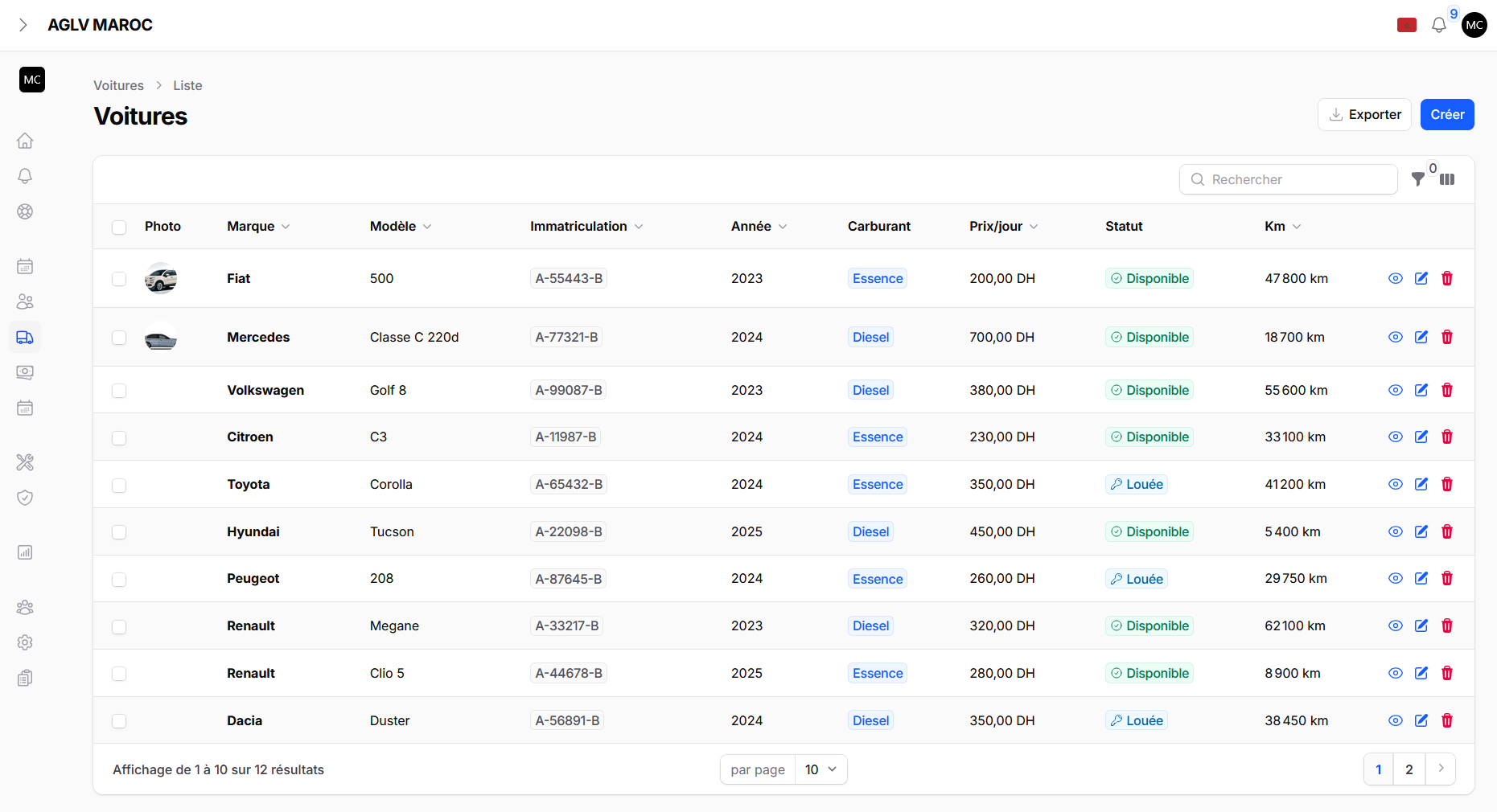Click the filter funnel icon

[x=1418, y=179]
